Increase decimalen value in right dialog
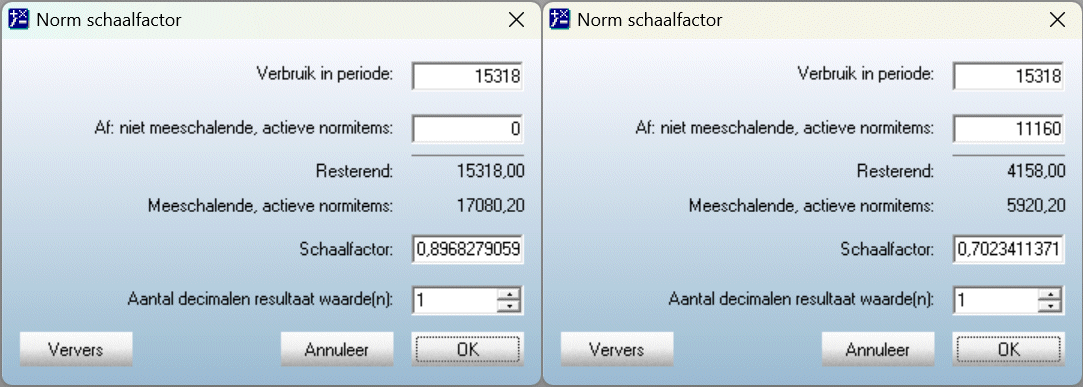1083x387 pixels. click(x=1051, y=294)
